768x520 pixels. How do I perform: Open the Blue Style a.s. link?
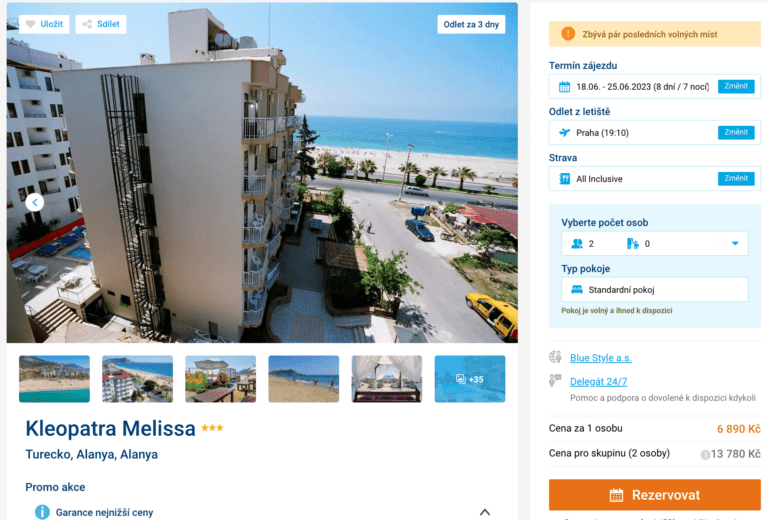tap(600, 358)
